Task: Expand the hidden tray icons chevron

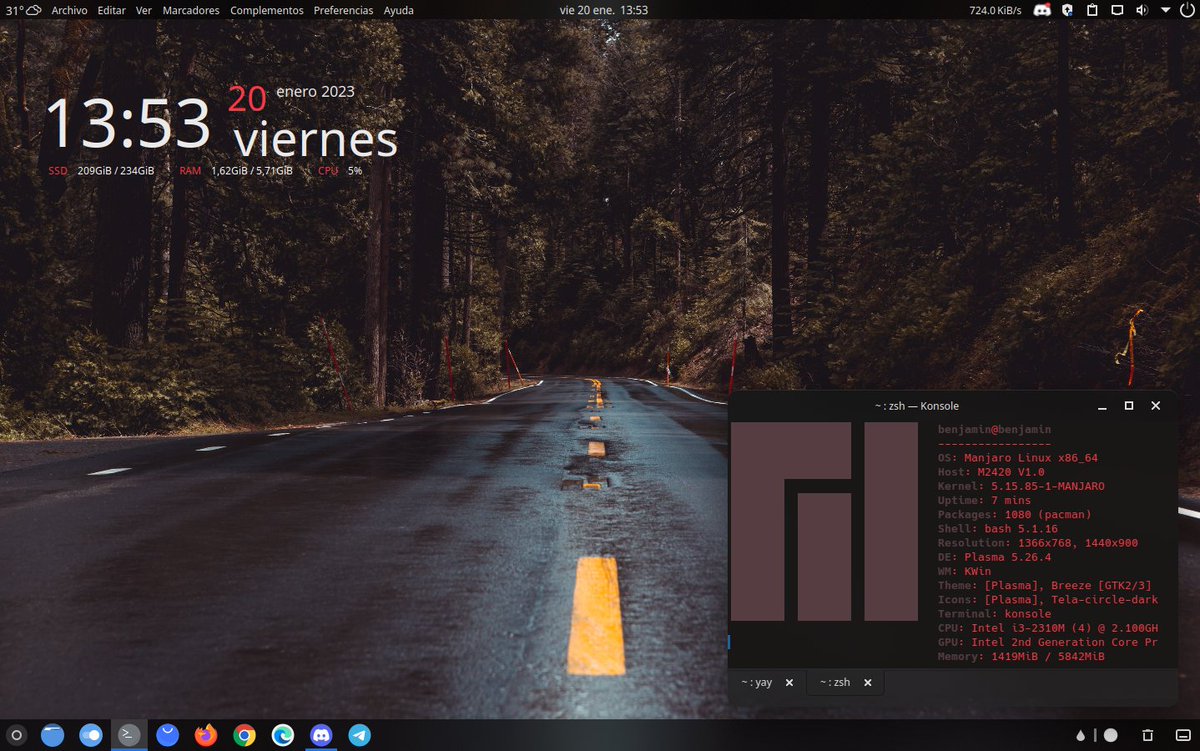Action: coord(1165,10)
